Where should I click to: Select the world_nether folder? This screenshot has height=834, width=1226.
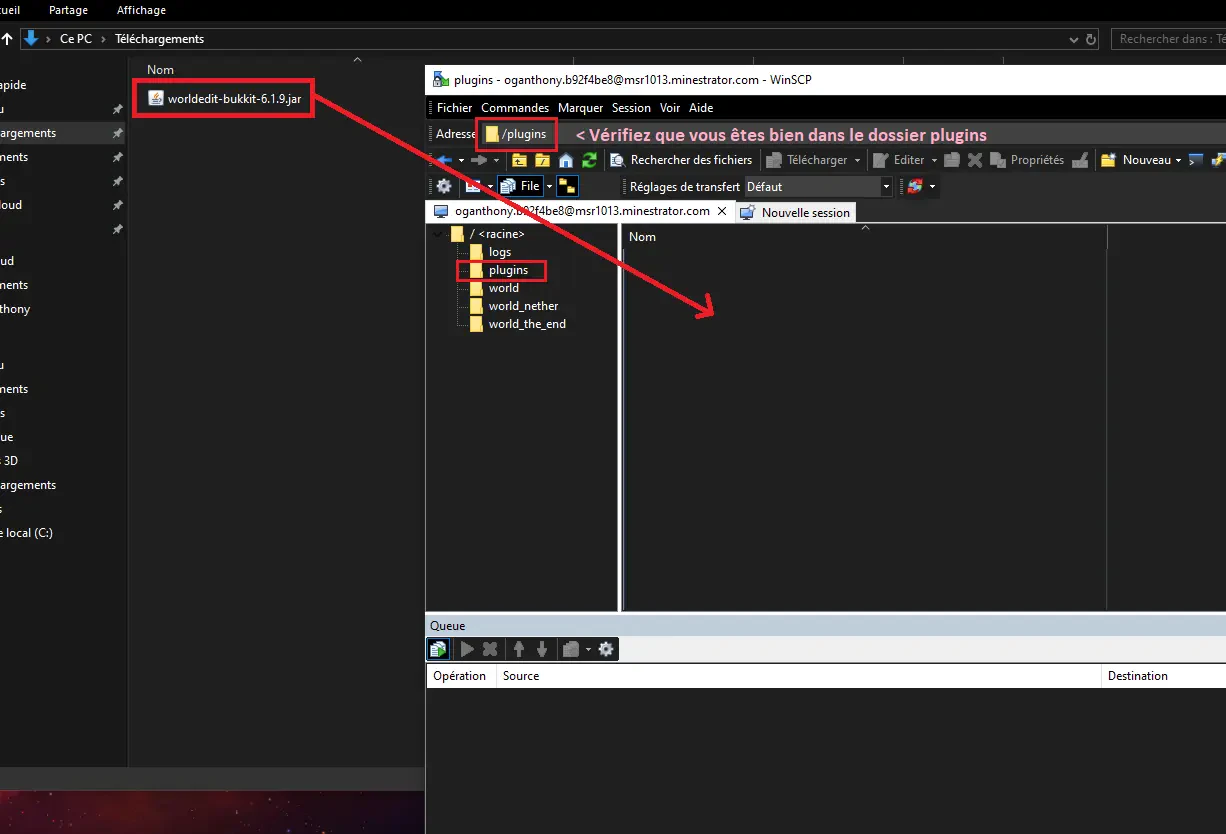click(x=523, y=306)
